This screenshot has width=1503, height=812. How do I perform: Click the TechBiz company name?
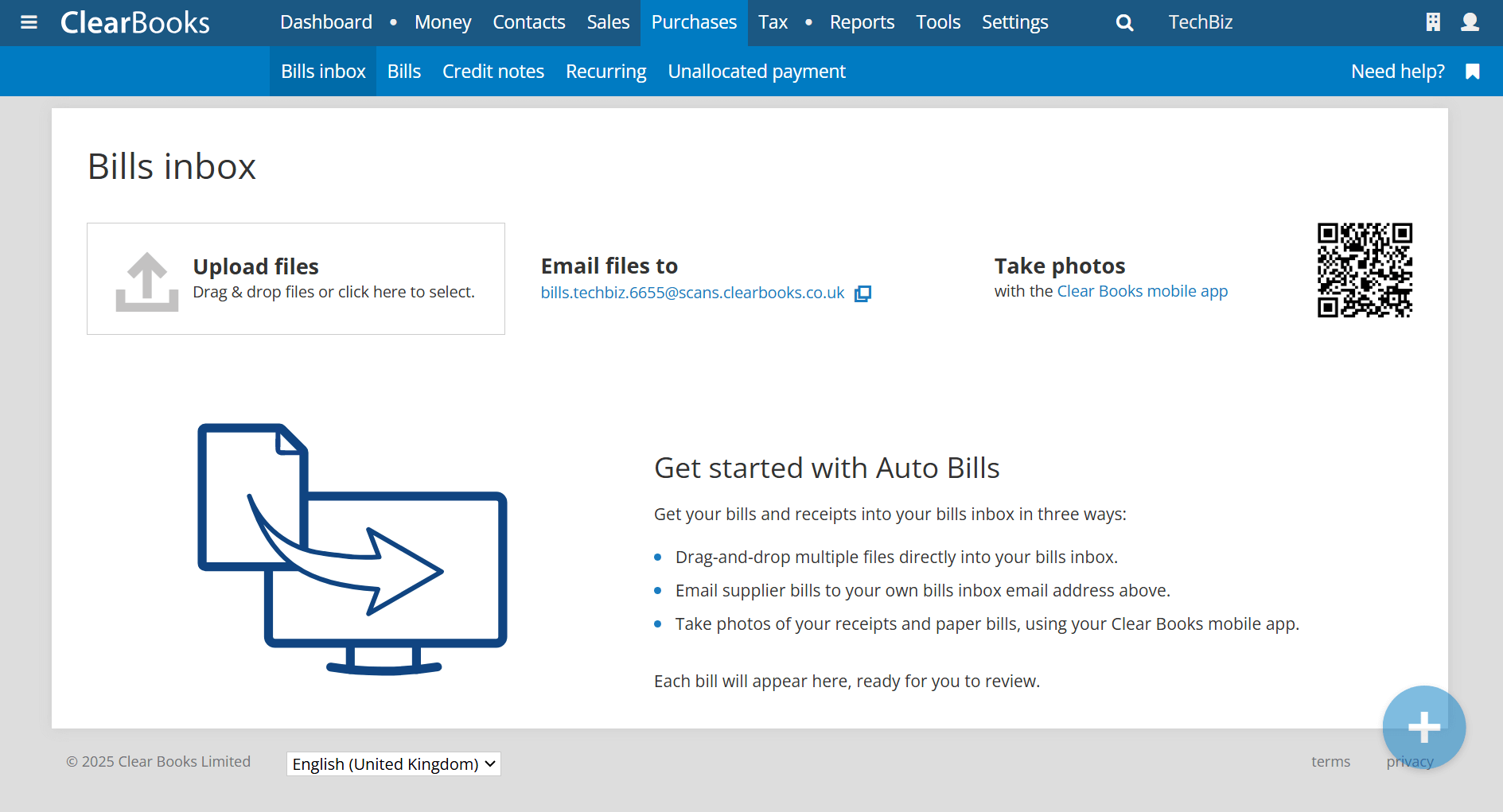click(x=1200, y=22)
